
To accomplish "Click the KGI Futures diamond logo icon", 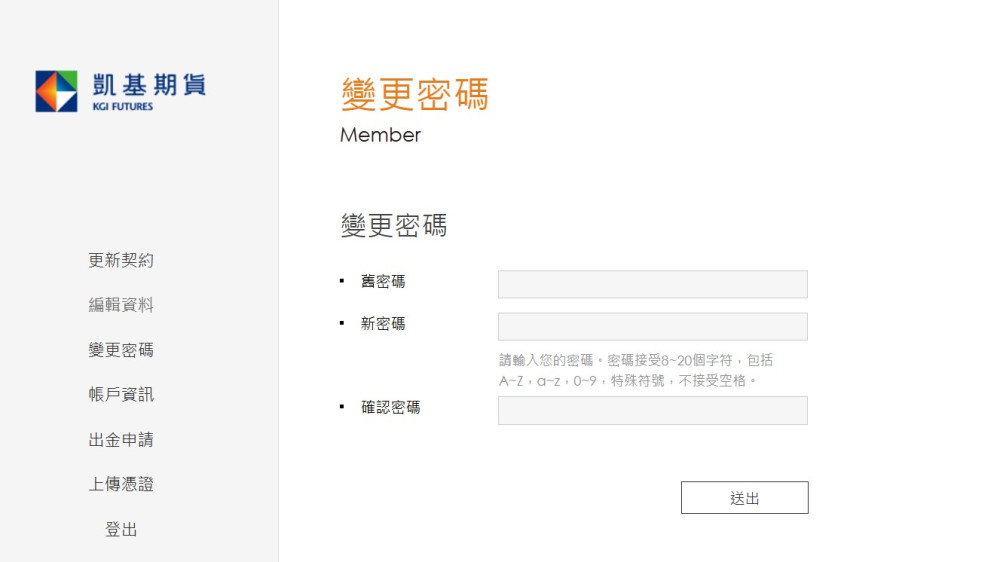I will click(x=56, y=91).
